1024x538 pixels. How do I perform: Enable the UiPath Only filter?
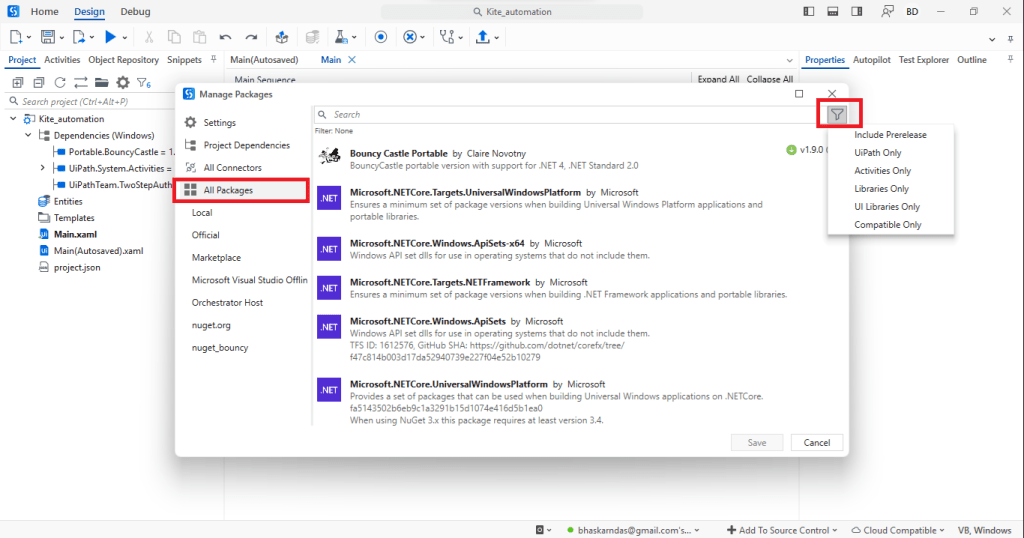coord(877,153)
